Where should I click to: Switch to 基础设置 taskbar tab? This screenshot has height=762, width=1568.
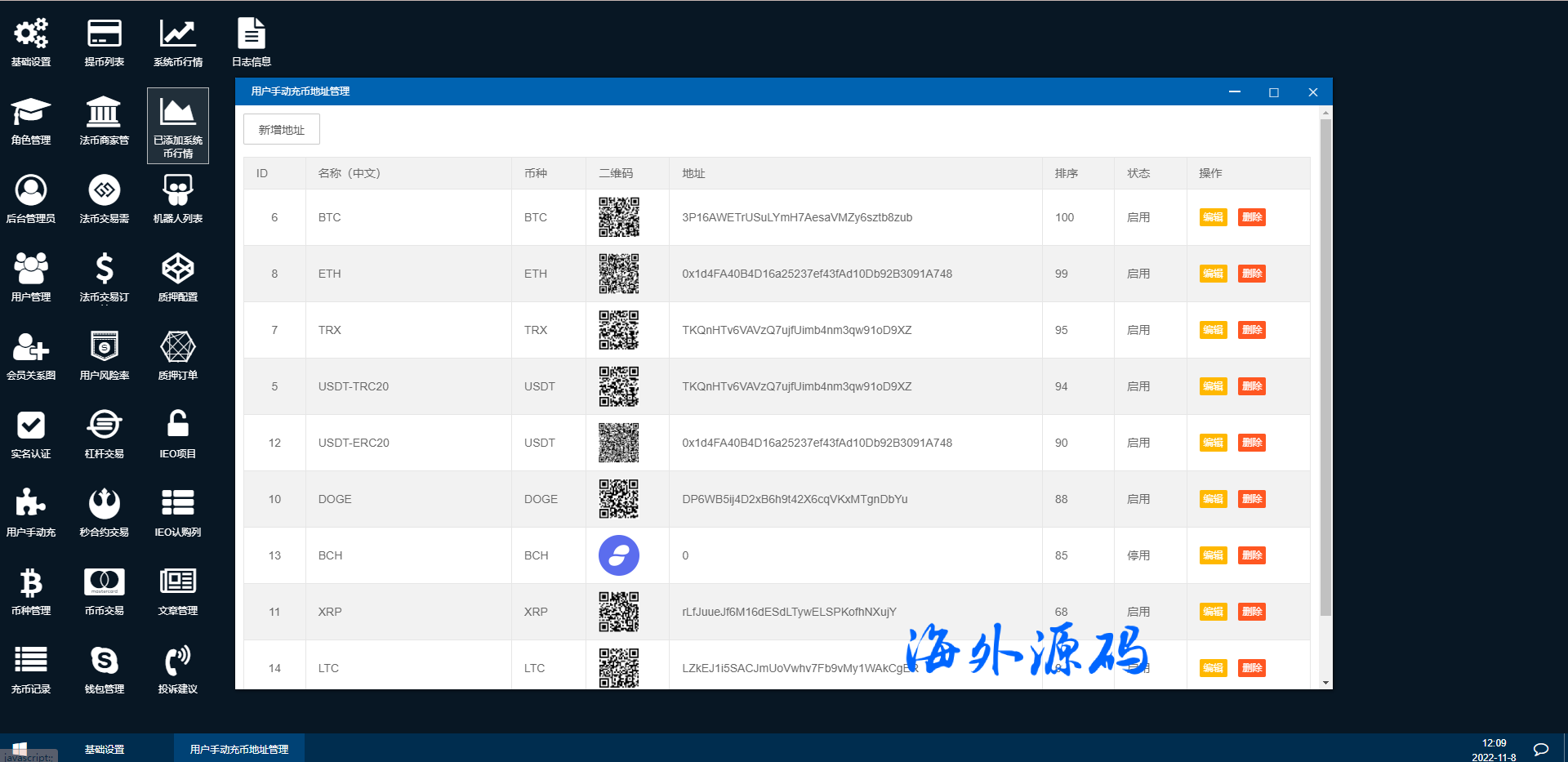coord(105,749)
